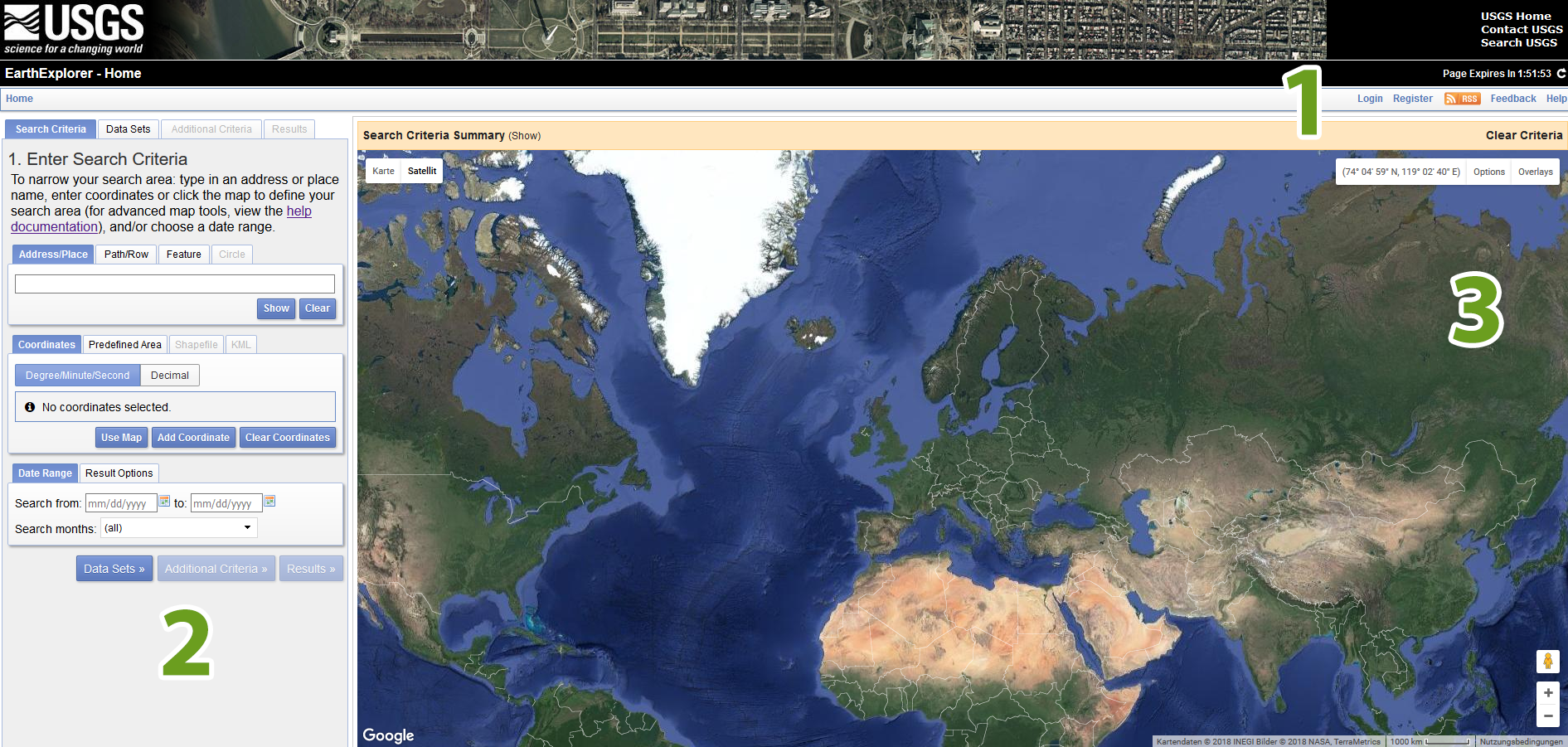Select the Street View pegman icon
The height and width of the screenshot is (747, 1568).
[1547, 661]
